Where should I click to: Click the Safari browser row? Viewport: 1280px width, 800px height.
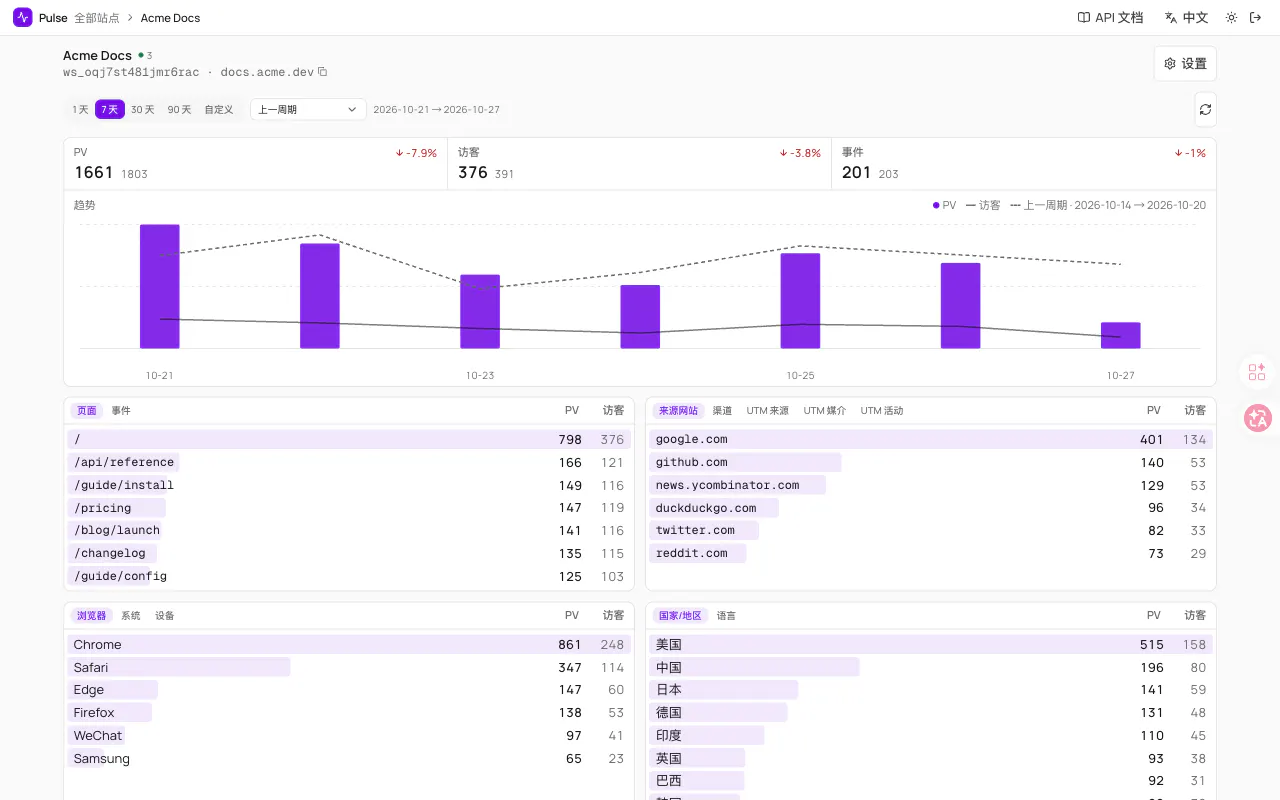pos(349,667)
